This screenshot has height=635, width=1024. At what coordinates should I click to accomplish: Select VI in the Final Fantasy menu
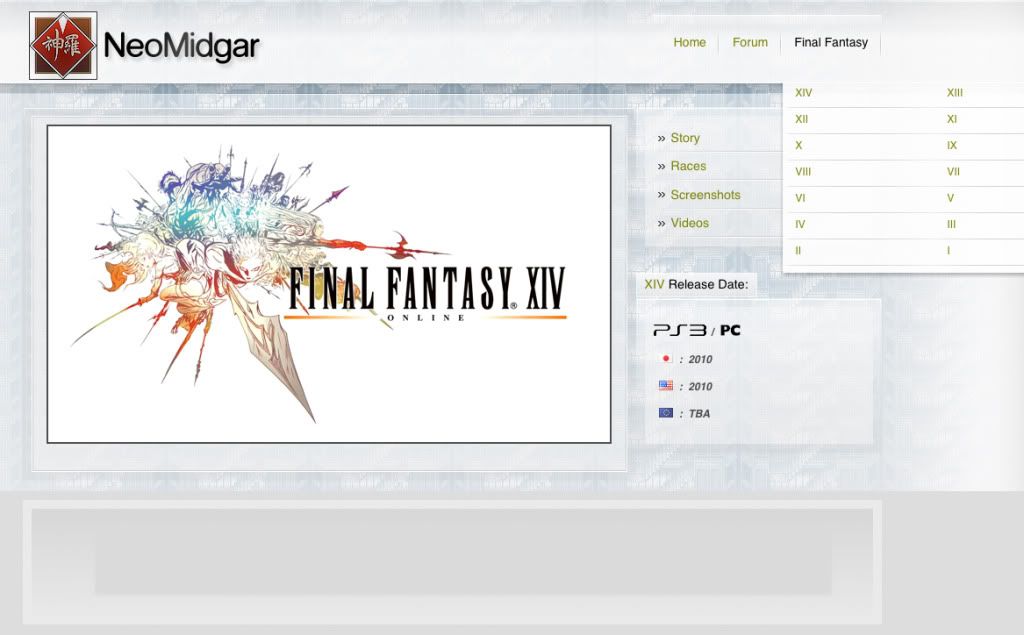click(x=800, y=198)
